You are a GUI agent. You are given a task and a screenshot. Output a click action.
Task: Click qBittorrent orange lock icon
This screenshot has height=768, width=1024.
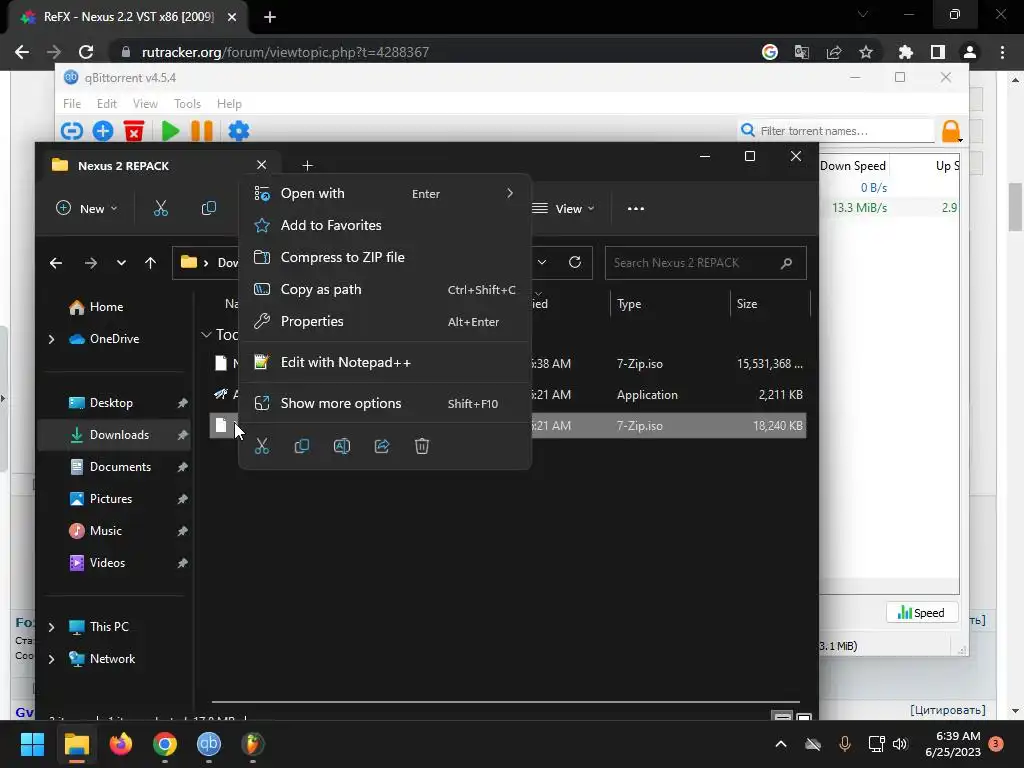(951, 131)
